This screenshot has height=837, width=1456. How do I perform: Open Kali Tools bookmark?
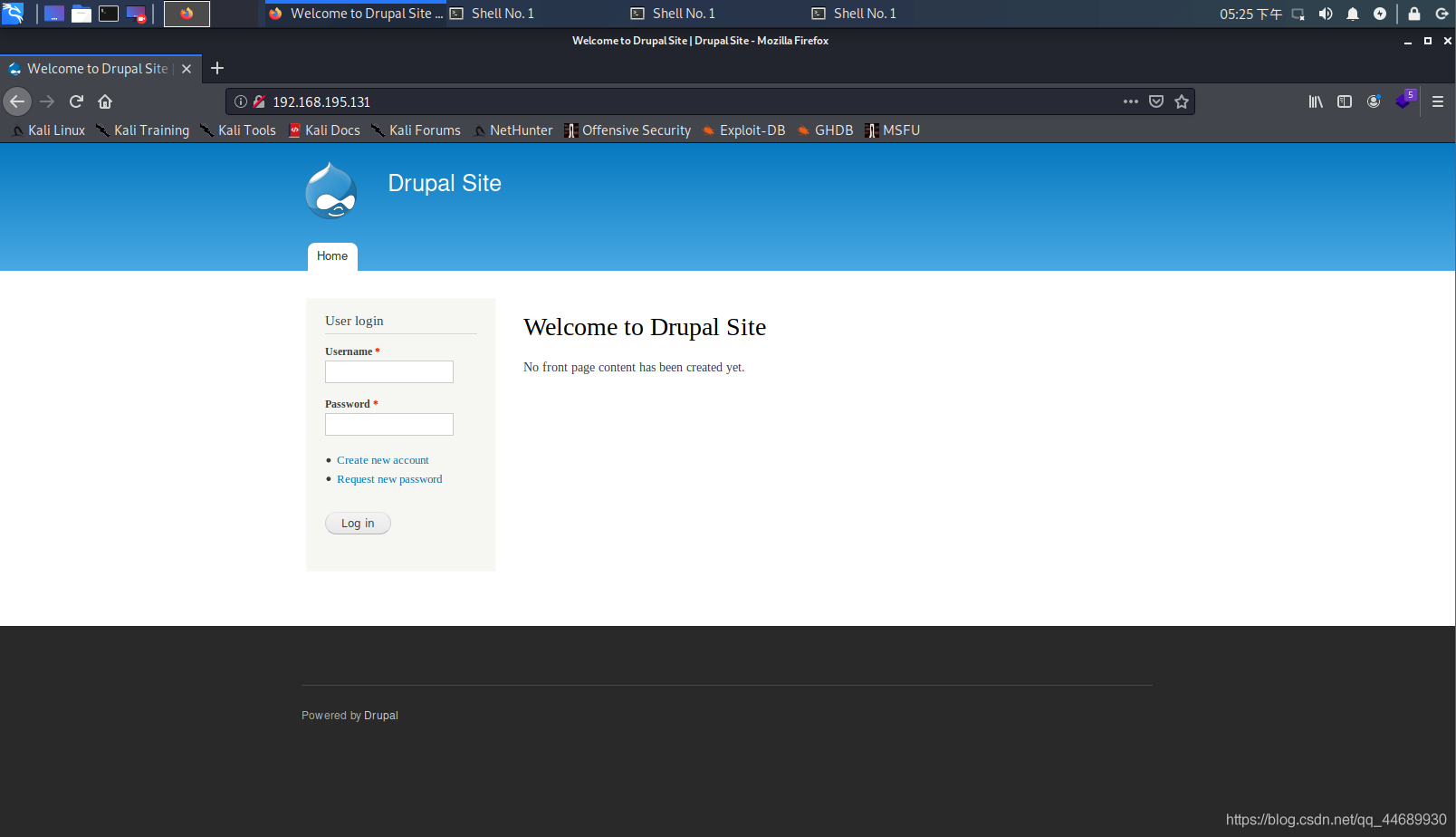pos(238,130)
